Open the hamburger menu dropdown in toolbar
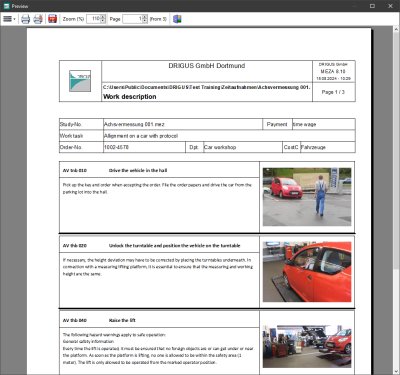Screen dimensions: 400x375 coord(9,19)
